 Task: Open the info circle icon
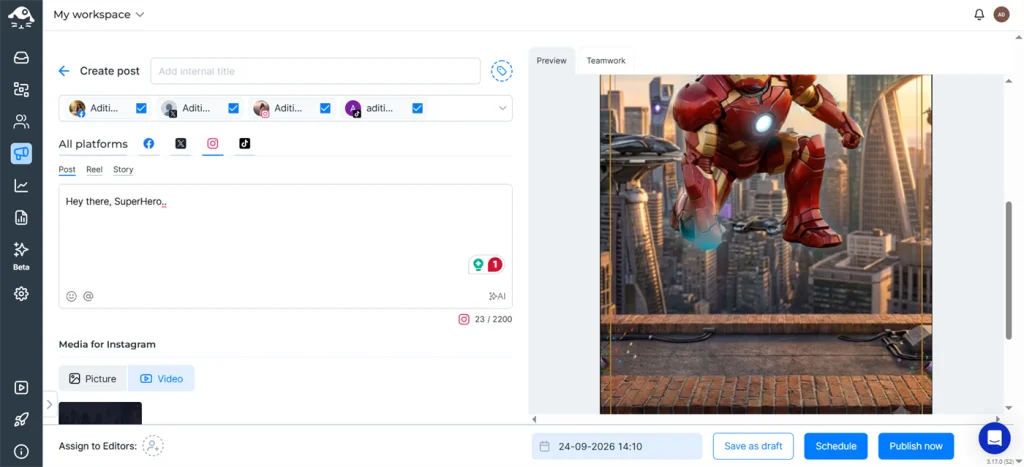point(21,451)
